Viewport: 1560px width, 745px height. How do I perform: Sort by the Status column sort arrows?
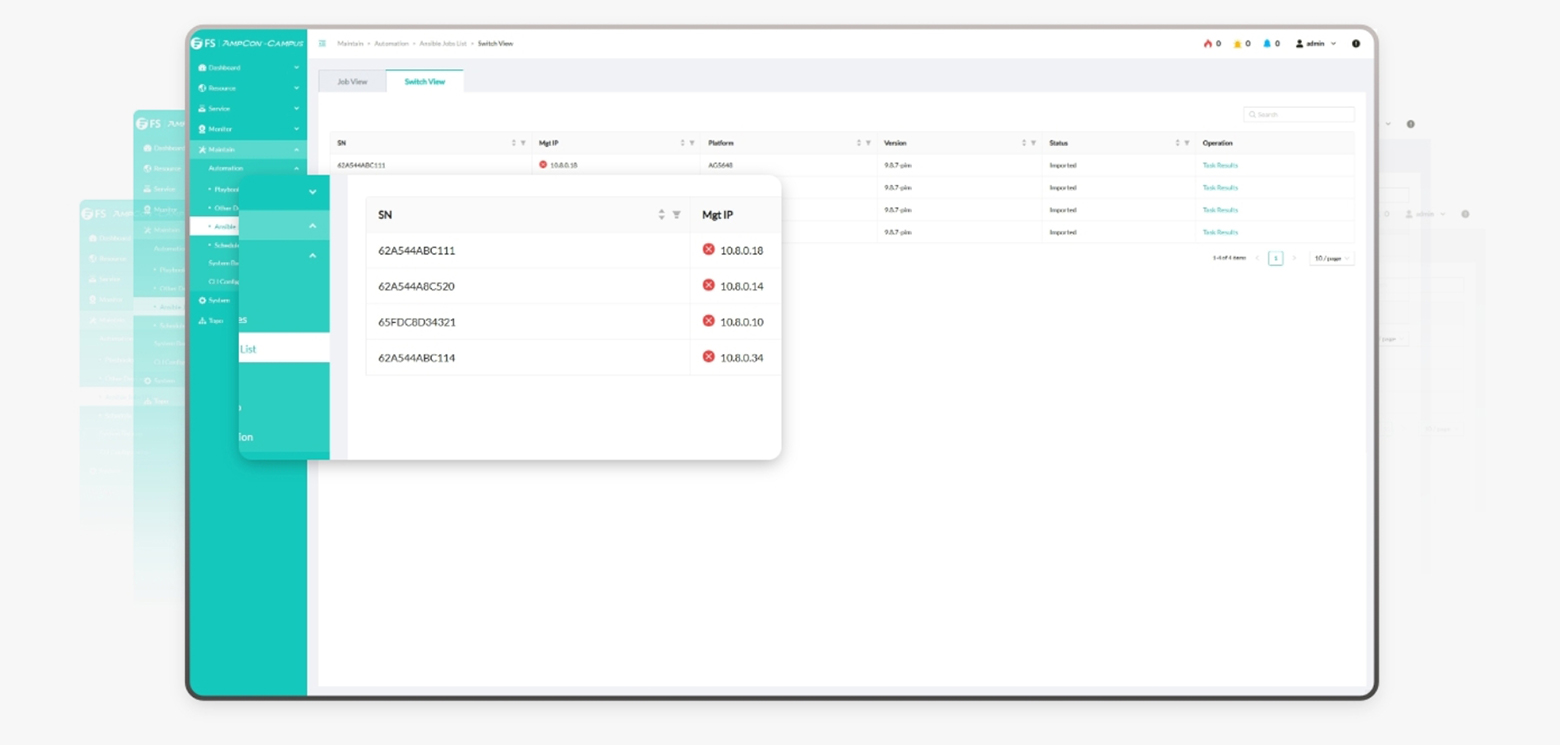1178,143
